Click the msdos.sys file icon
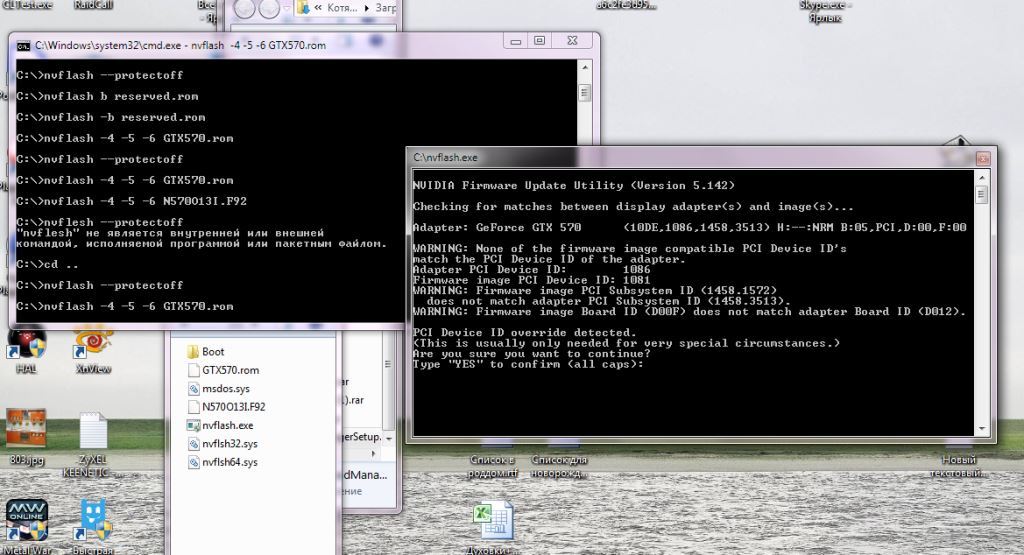 [193, 388]
